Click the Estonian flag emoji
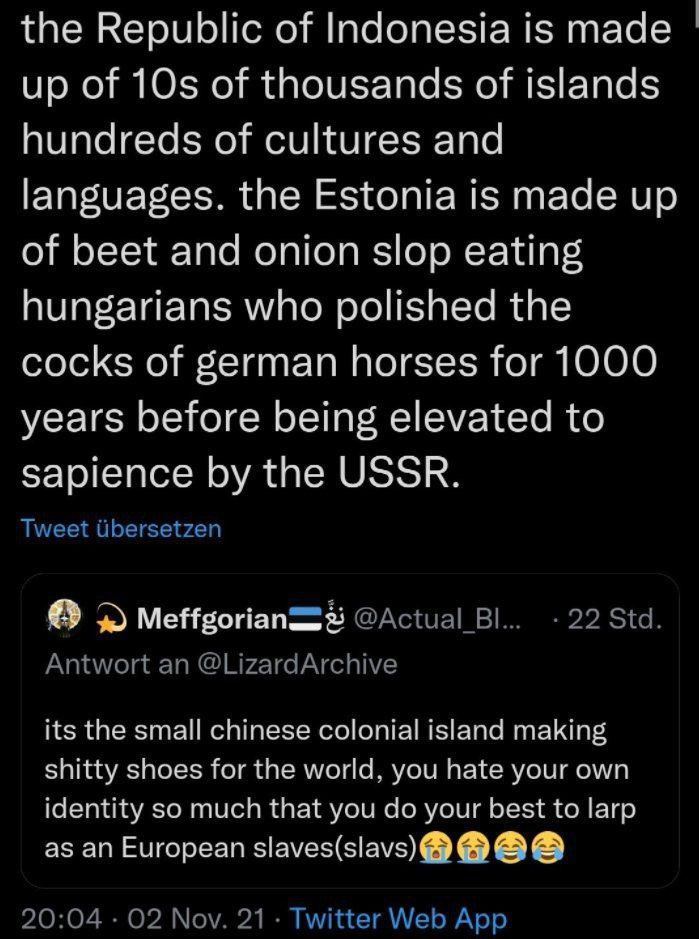699x939 pixels. [305, 617]
